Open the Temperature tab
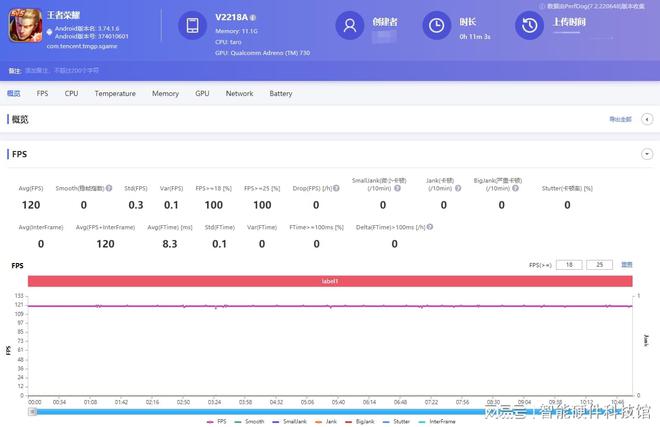This screenshot has height=427, width=660. [115, 93]
